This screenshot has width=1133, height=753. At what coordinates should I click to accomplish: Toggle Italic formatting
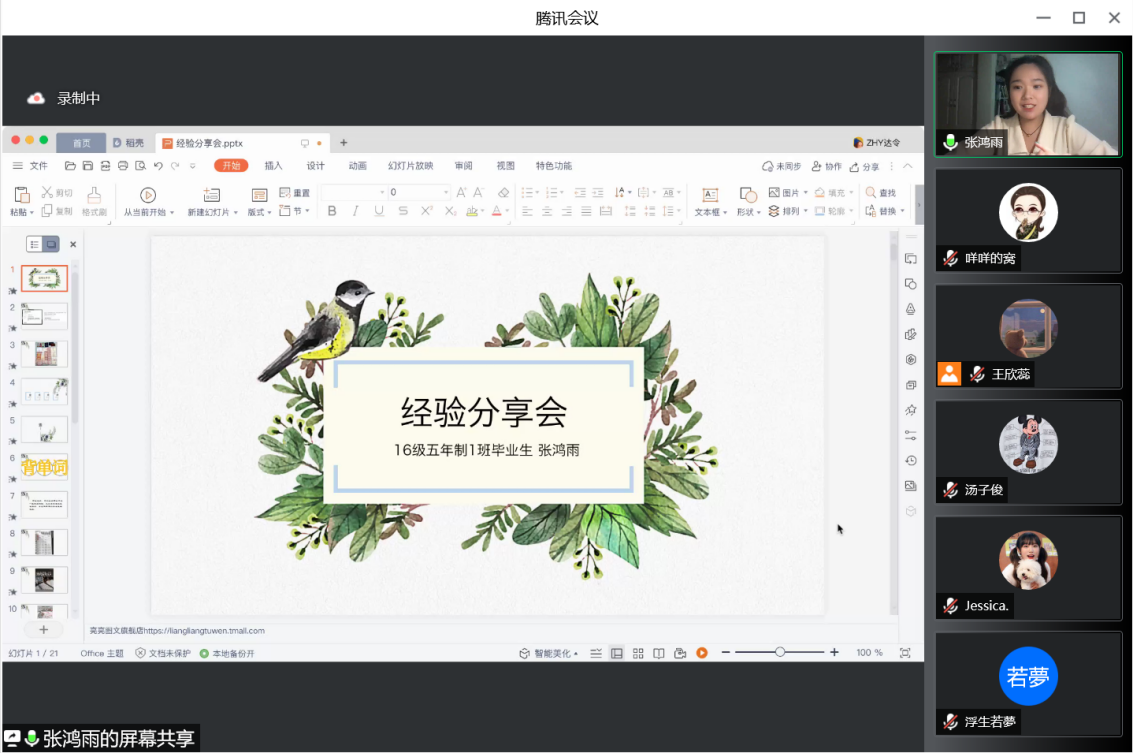click(x=355, y=211)
